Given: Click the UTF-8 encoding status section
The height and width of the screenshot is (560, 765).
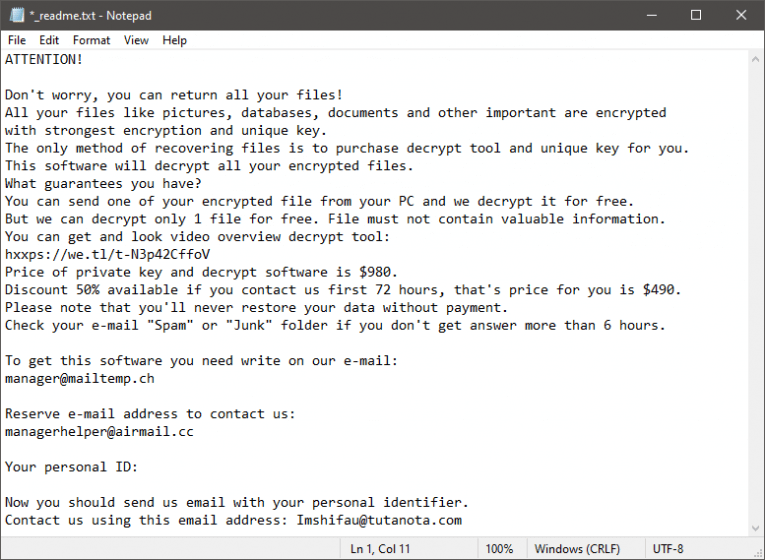Looking at the screenshot, I should point(669,549).
